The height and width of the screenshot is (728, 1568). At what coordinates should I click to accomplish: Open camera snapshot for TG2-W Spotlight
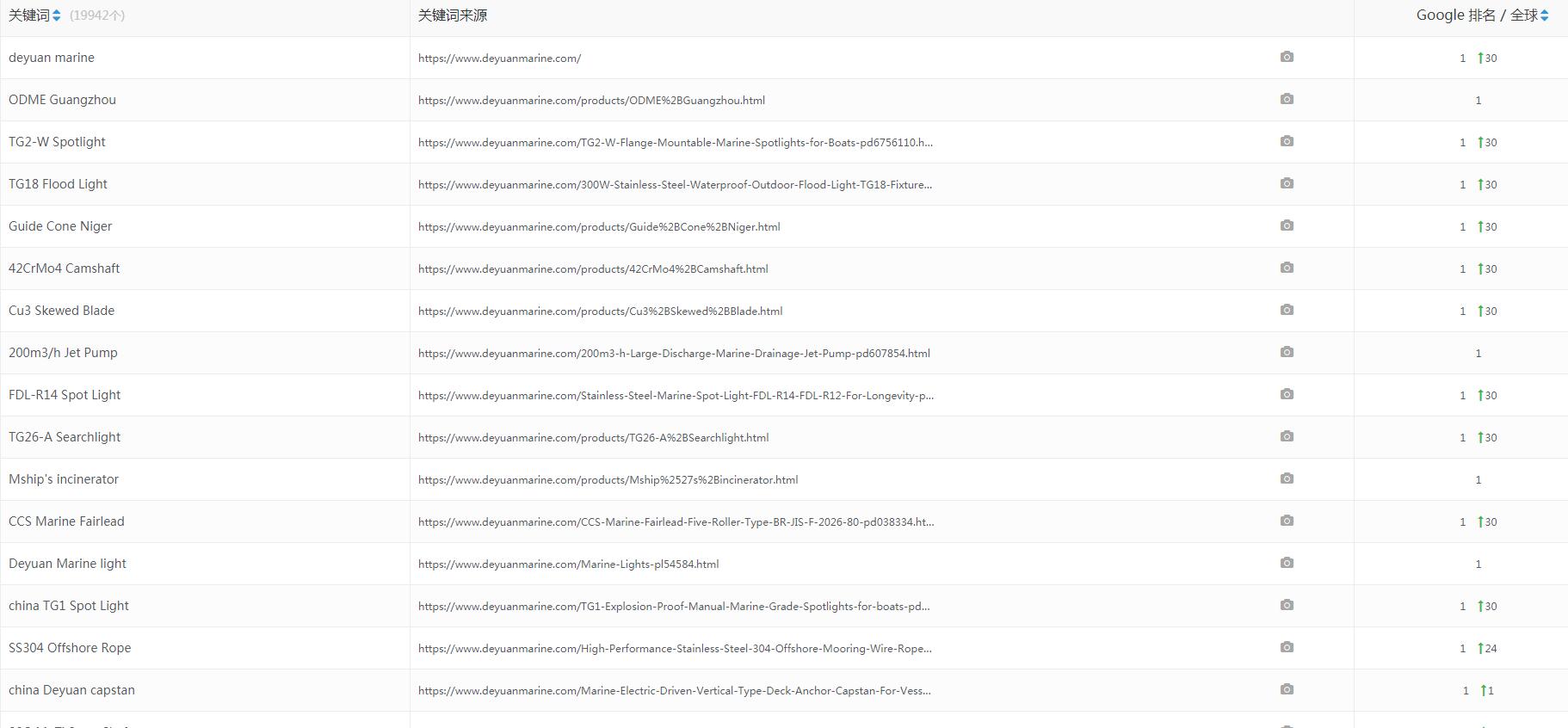click(x=1287, y=141)
